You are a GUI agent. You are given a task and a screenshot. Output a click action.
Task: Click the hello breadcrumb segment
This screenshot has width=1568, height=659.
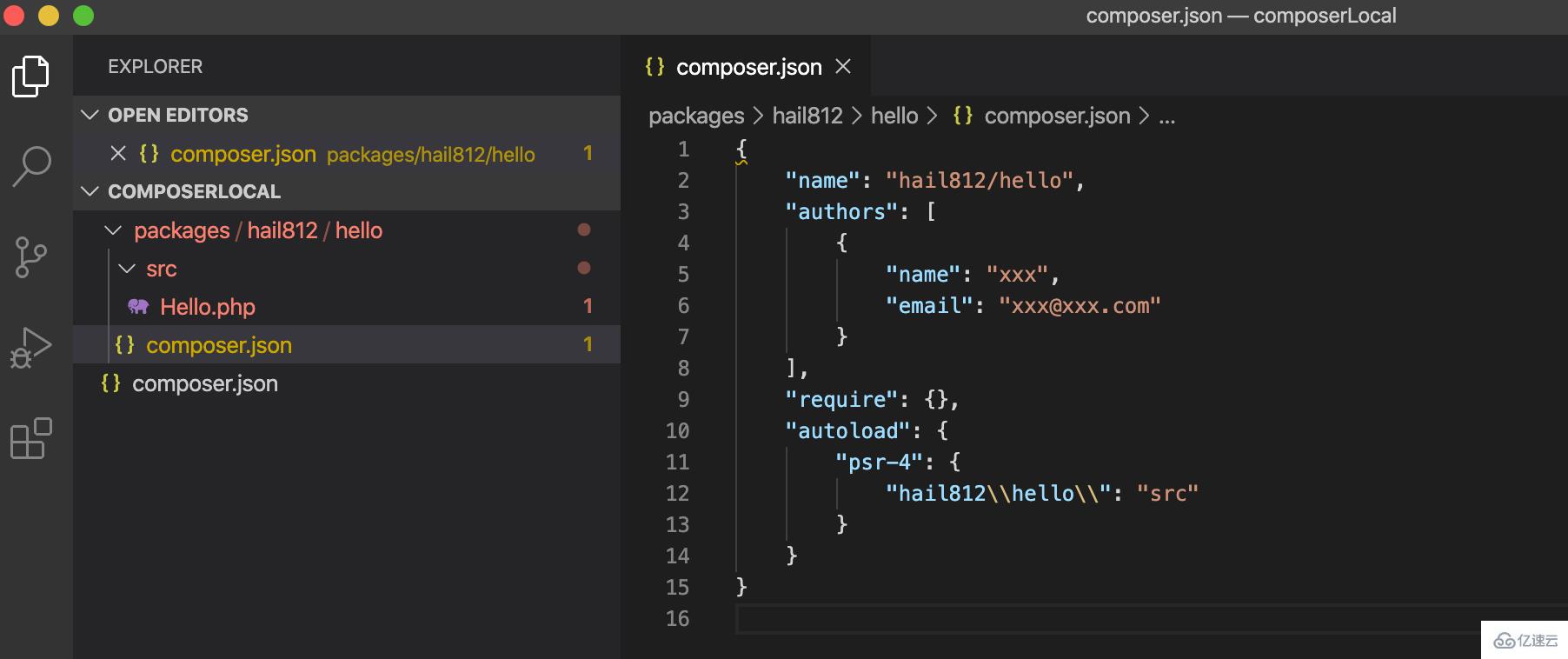[894, 116]
